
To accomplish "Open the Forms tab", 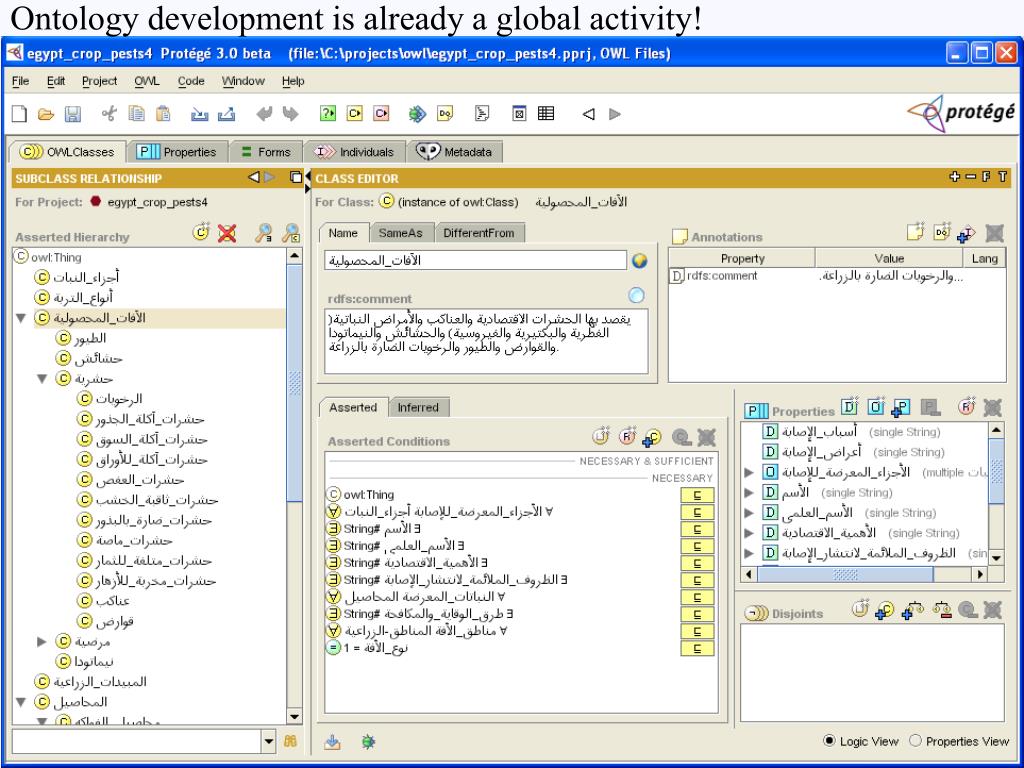I will [x=266, y=152].
